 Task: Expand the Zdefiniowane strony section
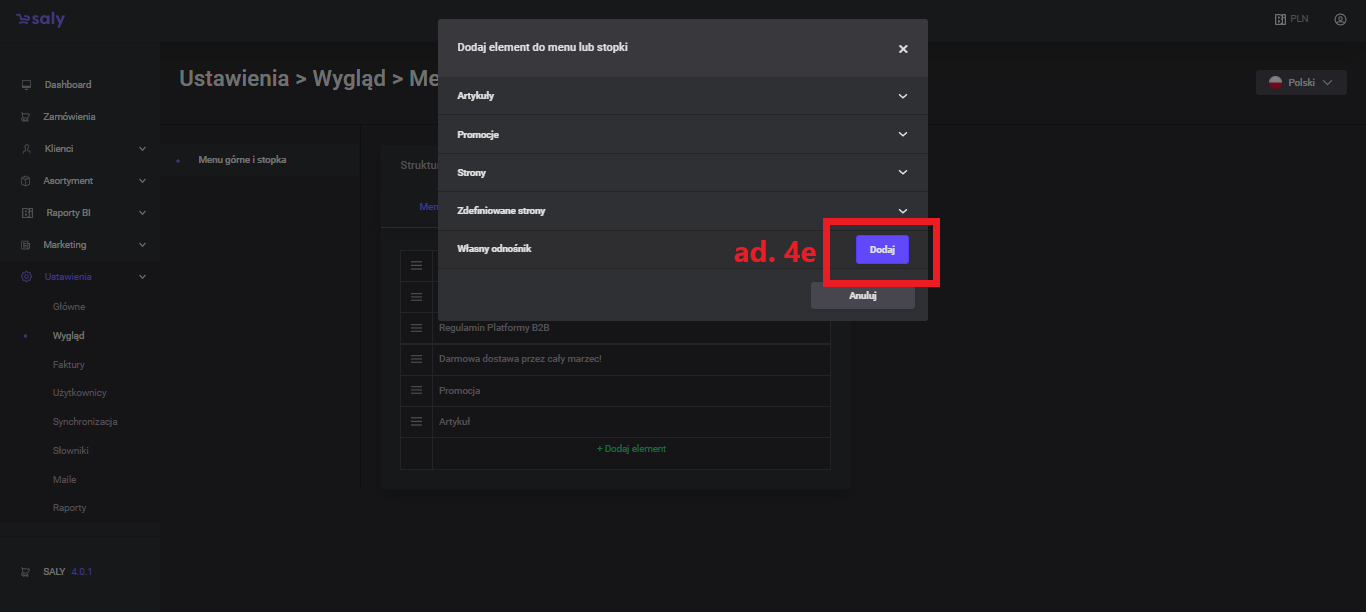pyautogui.click(x=902, y=211)
